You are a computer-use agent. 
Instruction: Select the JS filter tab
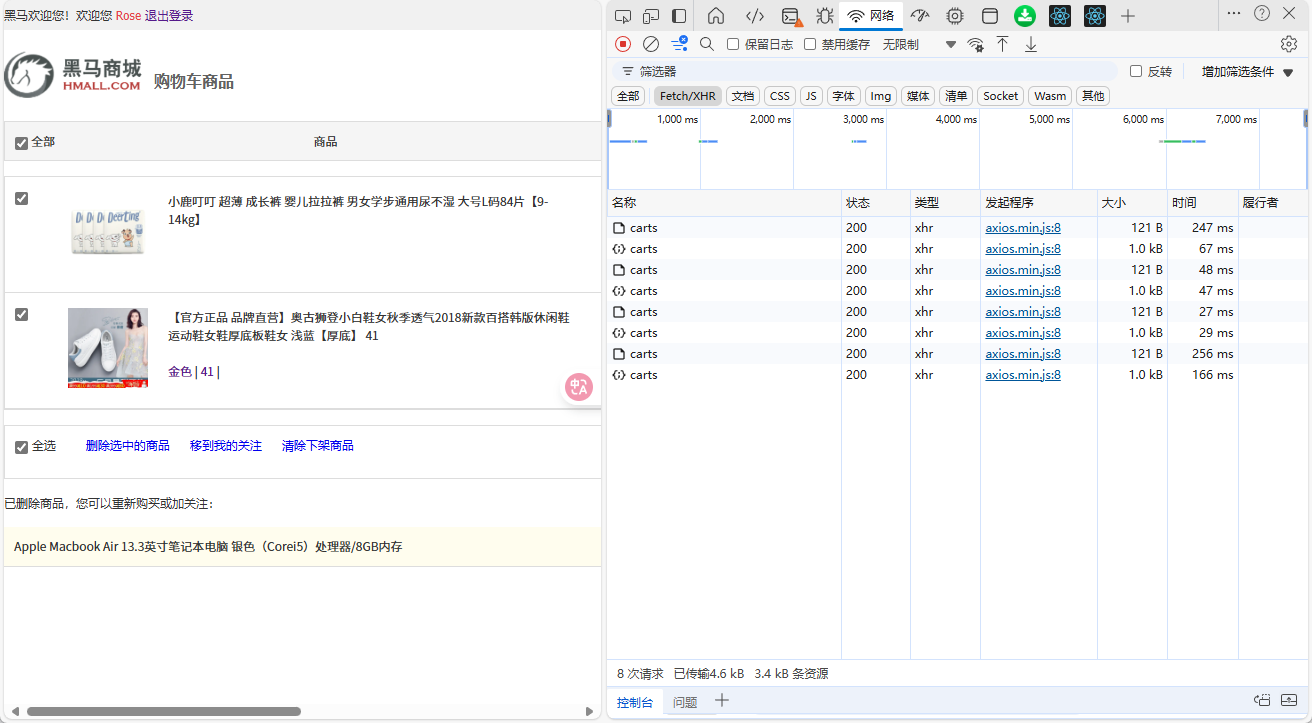(x=811, y=96)
